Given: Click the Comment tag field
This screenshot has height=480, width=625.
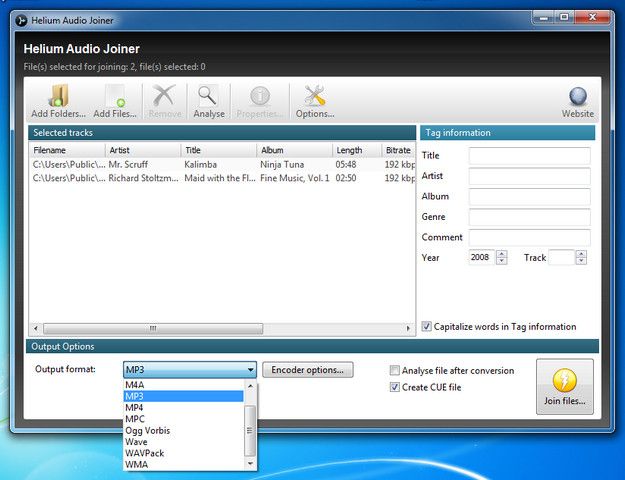Looking at the screenshot, I should pyautogui.click(x=529, y=237).
